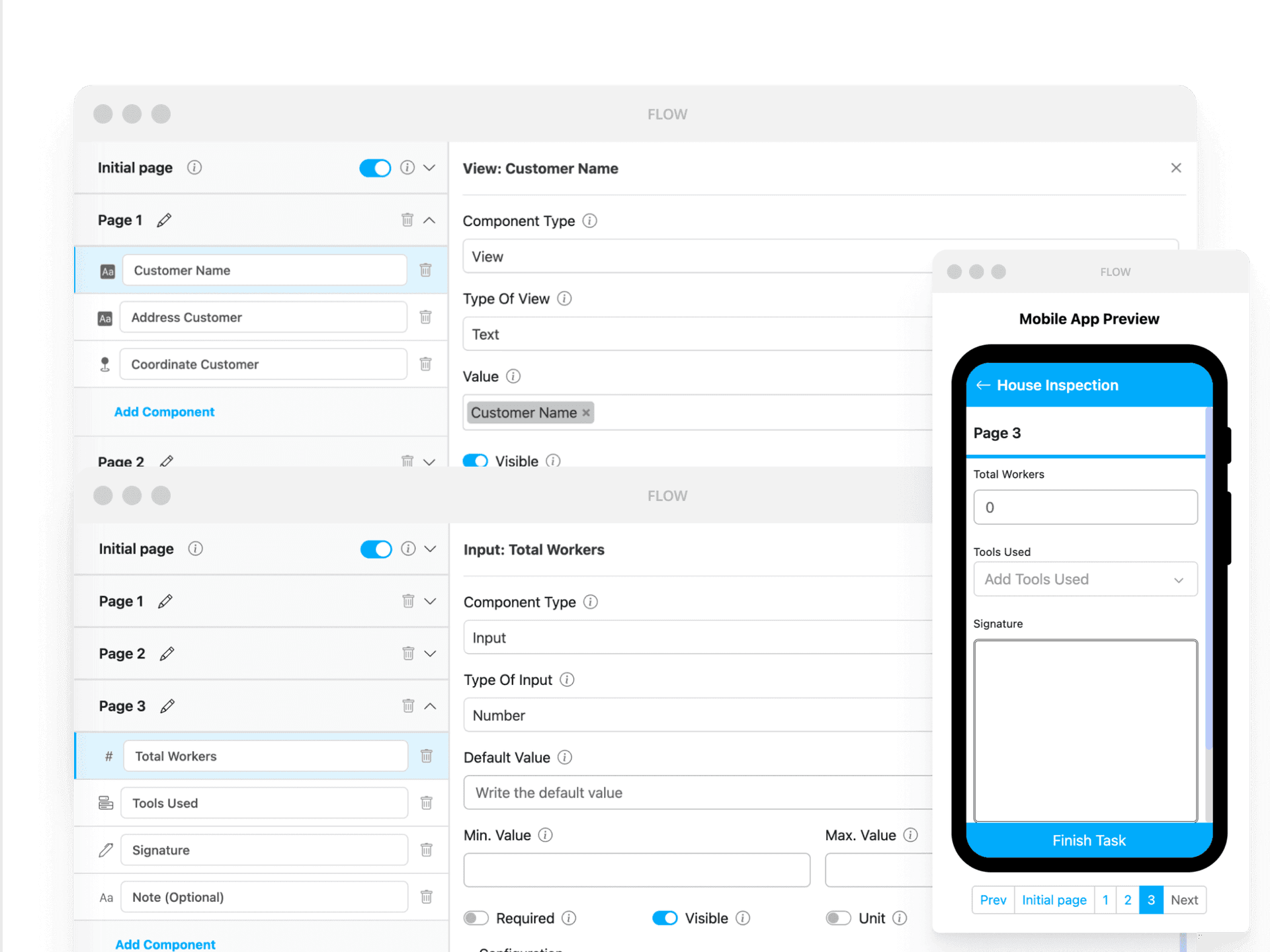Expand the Page 2 section
The width and height of the screenshot is (1270, 952).
click(431, 653)
